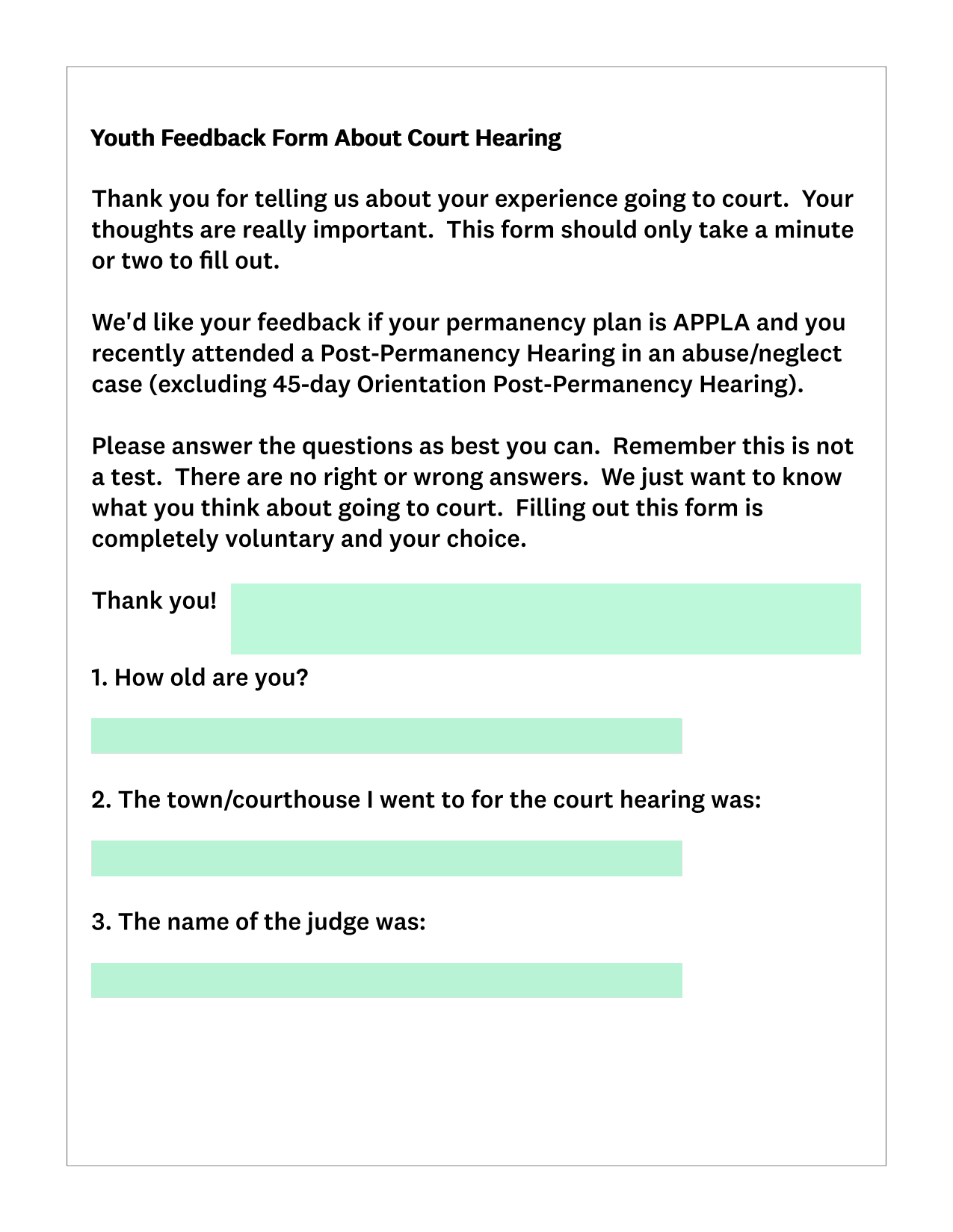953x1232 pixels.
Task: Click the 'completely voluntary and your choice' line
Action: pyautogui.click(x=309, y=539)
